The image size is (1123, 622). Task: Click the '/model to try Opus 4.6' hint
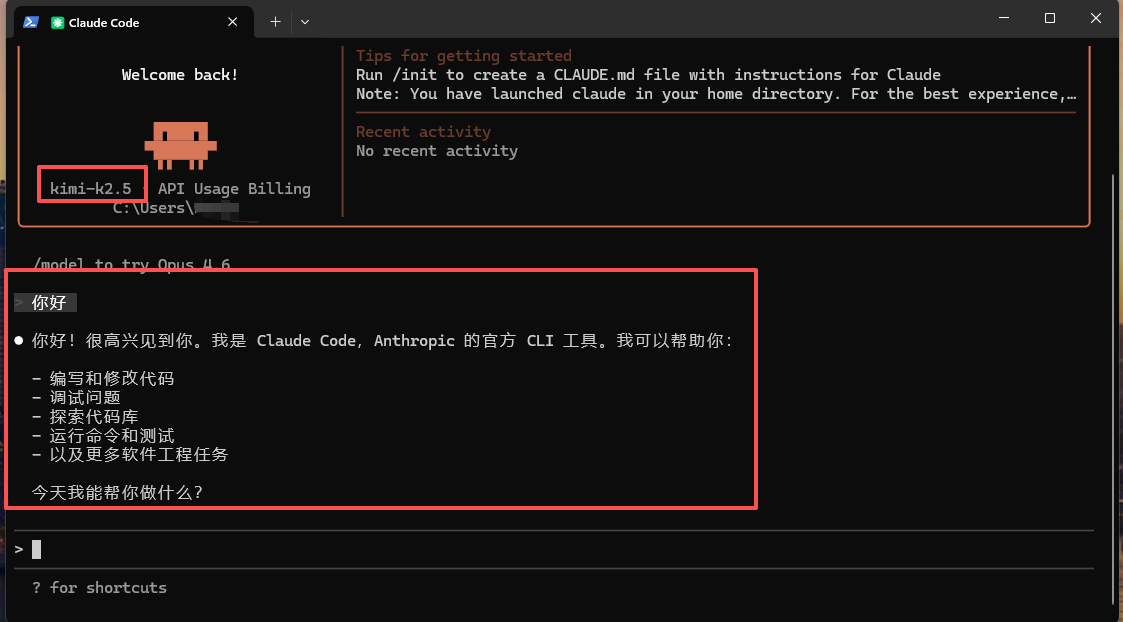(132, 264)
